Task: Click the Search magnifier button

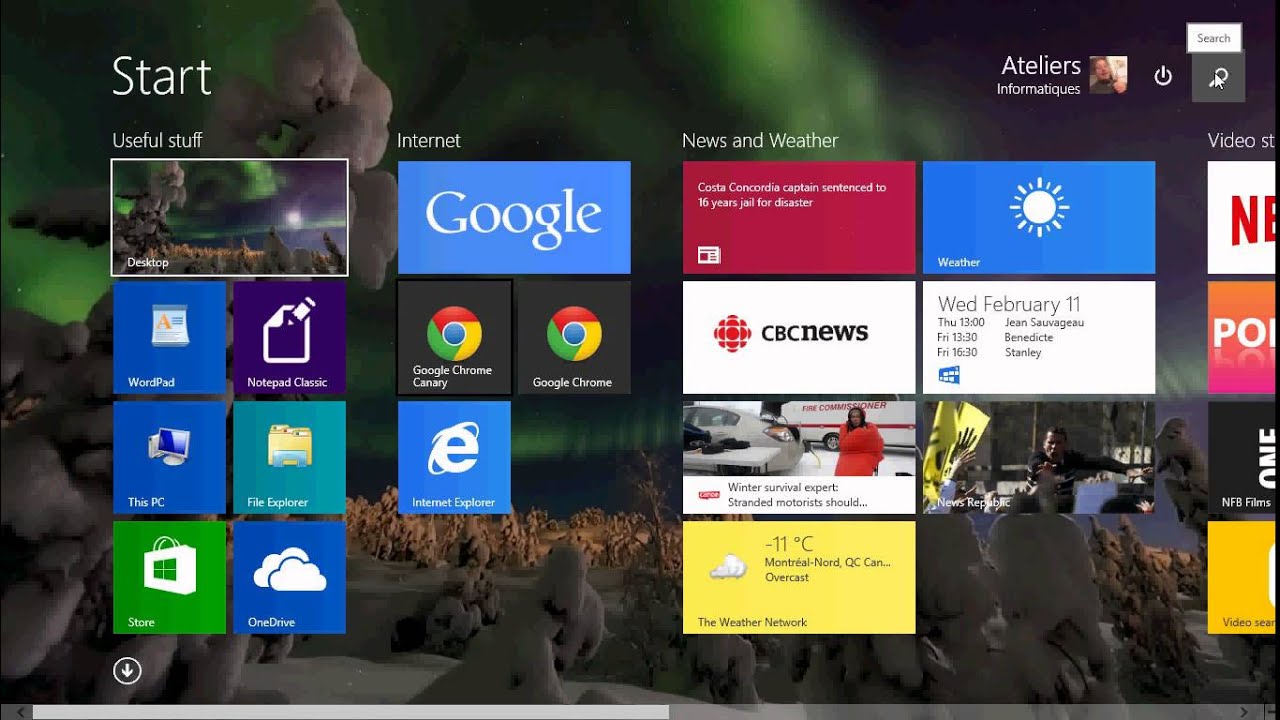Action: click(x=1218, y=77)
